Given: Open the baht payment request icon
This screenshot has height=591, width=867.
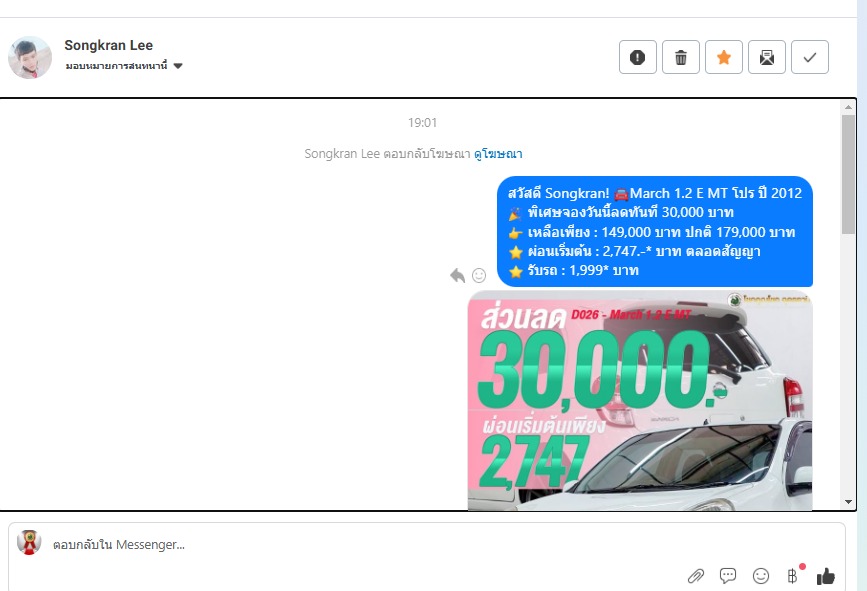Looking at the screenshot, I should [792, 576].
